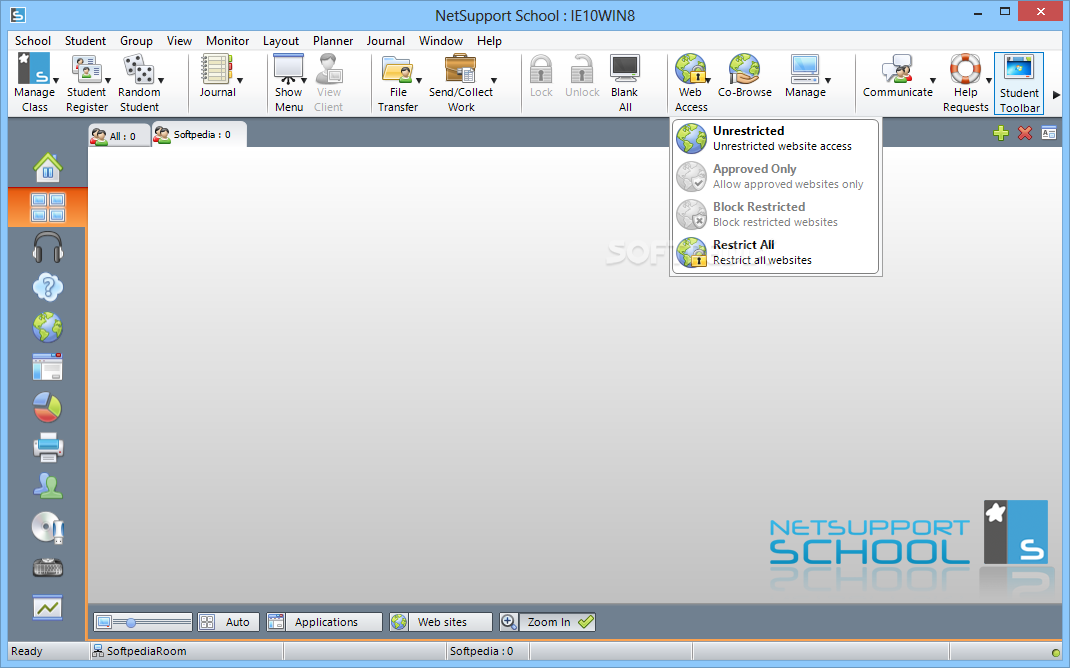
Task: Open the Window menu
Action: point(441,41)
